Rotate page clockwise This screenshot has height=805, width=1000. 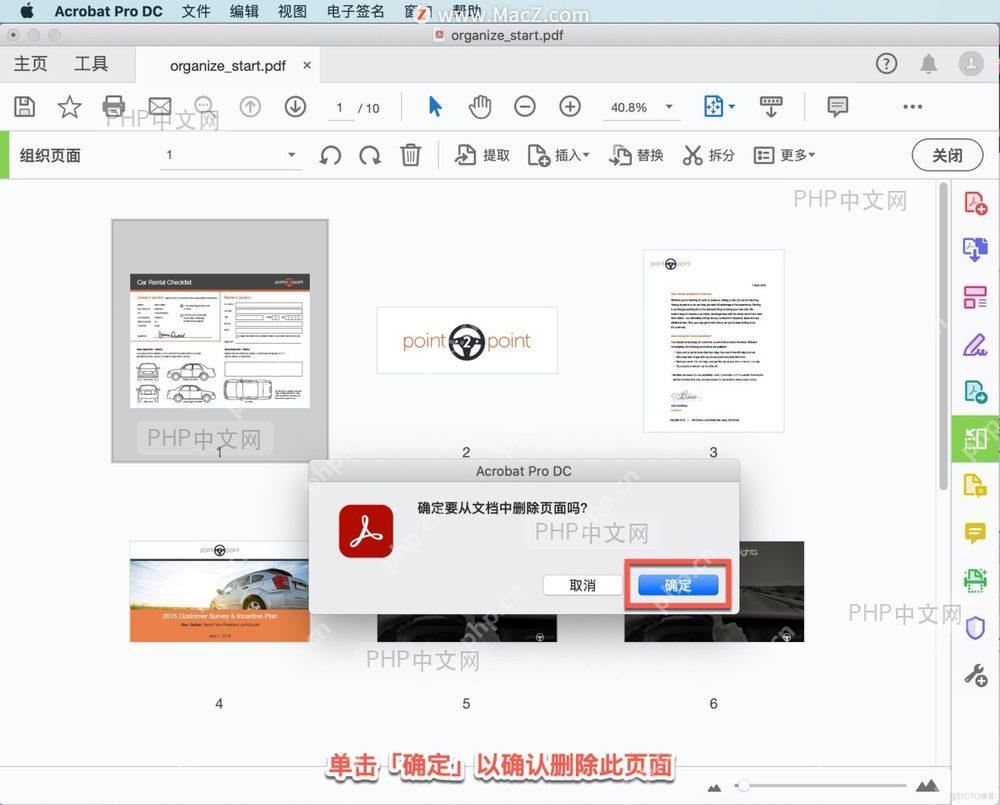coord(370,155)
